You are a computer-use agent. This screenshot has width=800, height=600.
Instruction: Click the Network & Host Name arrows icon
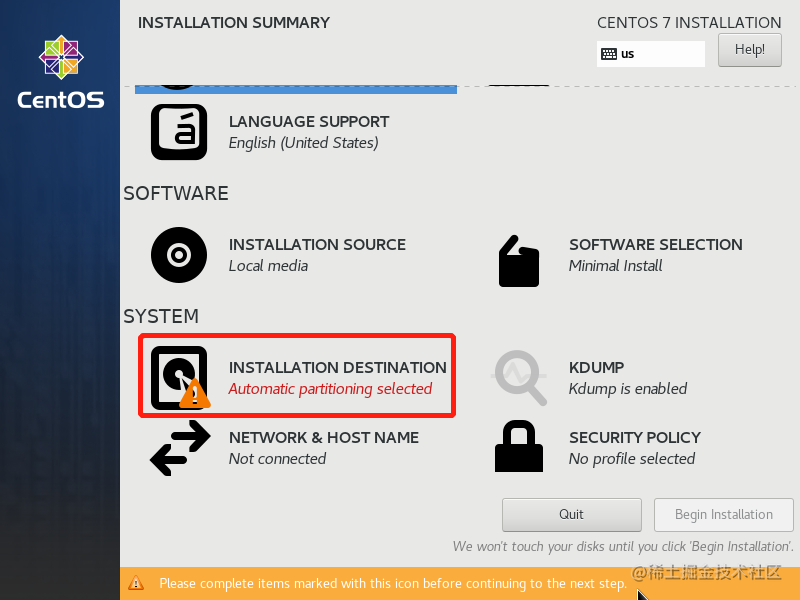pos(180,448)
